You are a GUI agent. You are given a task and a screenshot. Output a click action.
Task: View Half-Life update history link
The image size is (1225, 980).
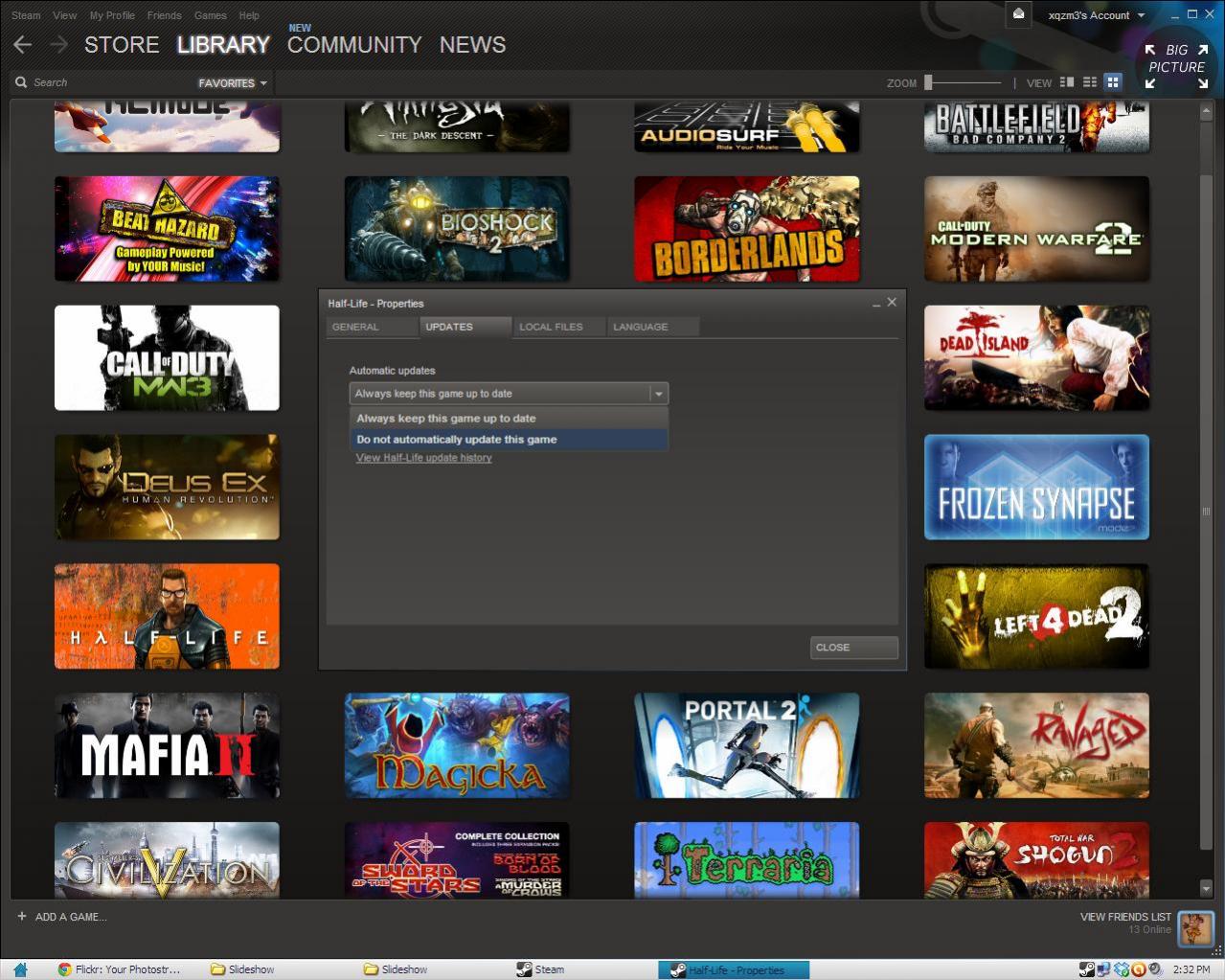coord(423,458)
